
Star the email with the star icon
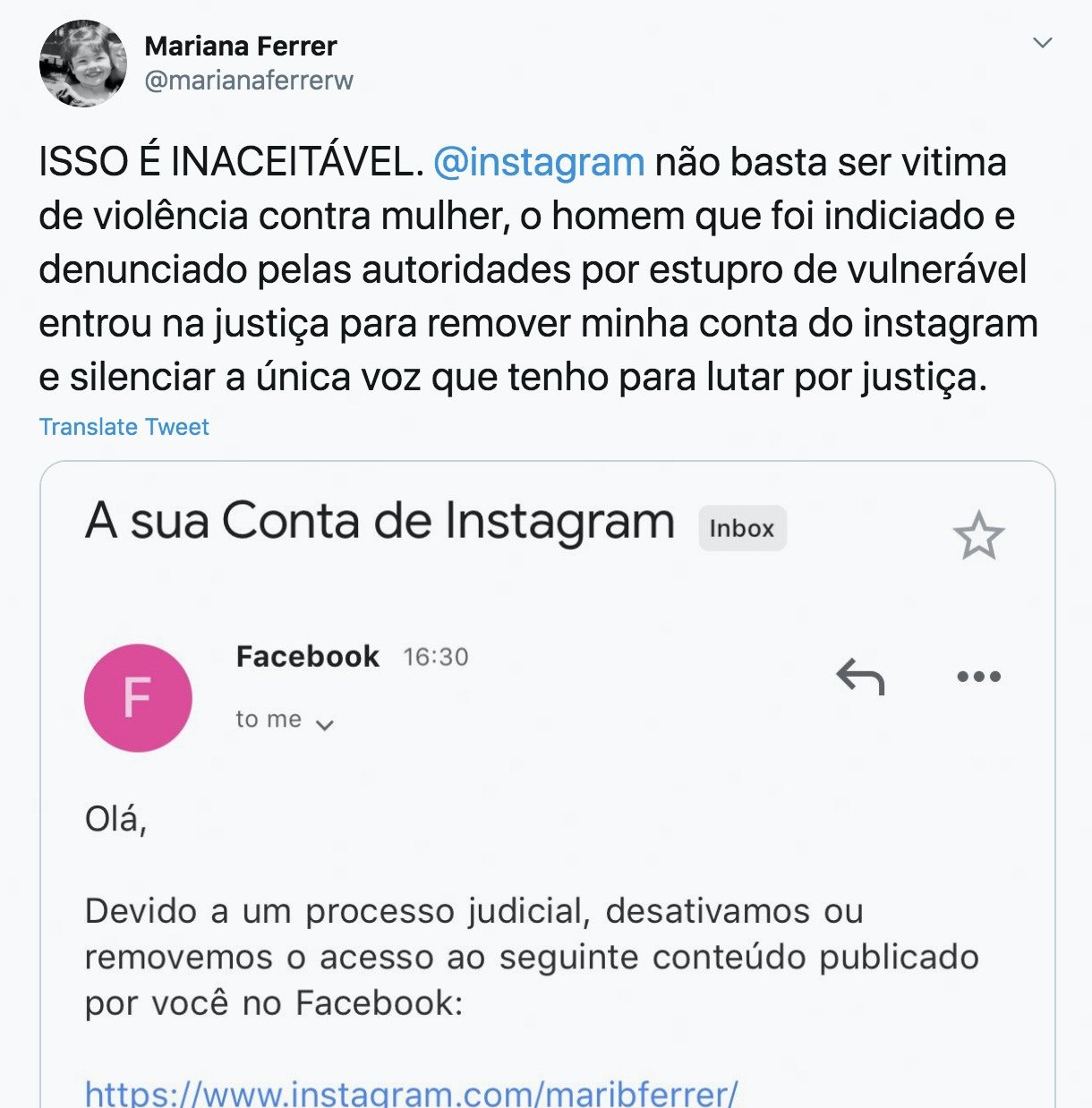click(978, 535)
